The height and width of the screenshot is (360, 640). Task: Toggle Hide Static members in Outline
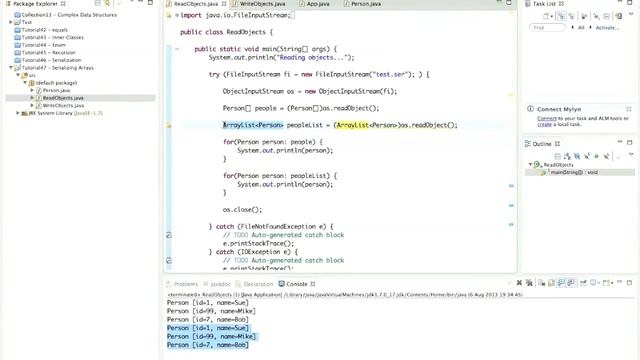(587, 156)
